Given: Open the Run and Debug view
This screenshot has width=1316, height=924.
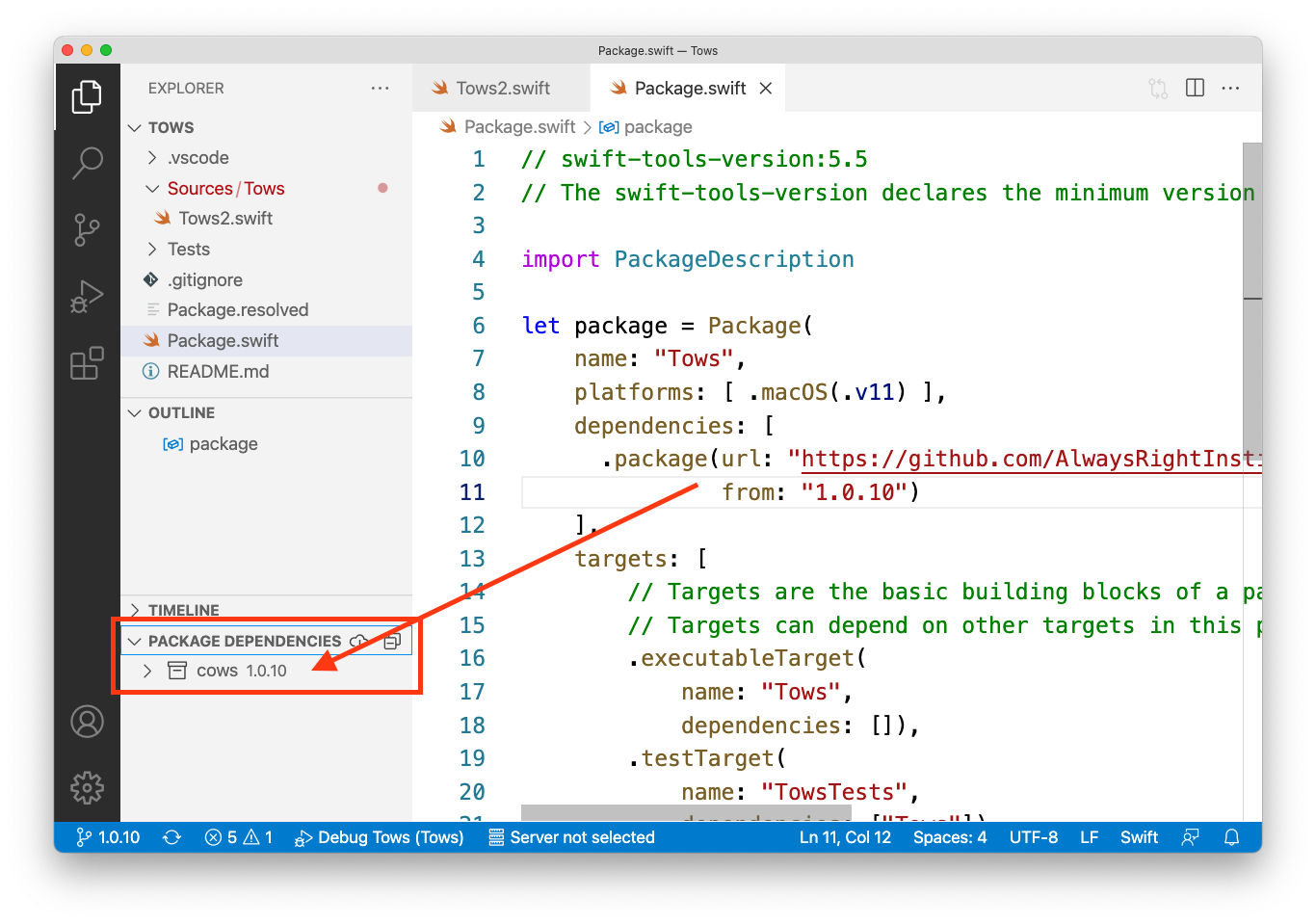Looking at the screenshot, I should click(x=87, y=297).
